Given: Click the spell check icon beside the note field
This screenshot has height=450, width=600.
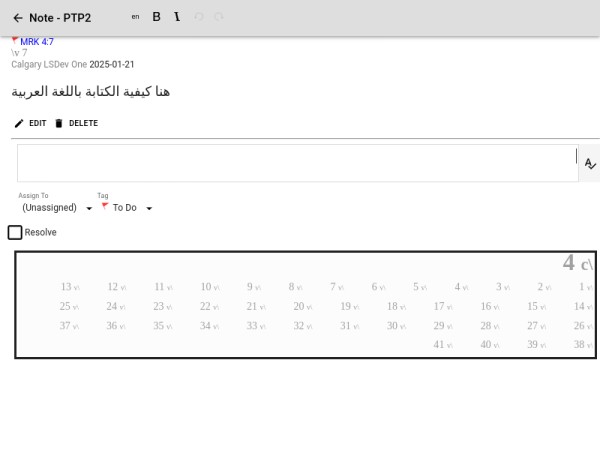Looking at the screenshot, I should click(590, 163).
